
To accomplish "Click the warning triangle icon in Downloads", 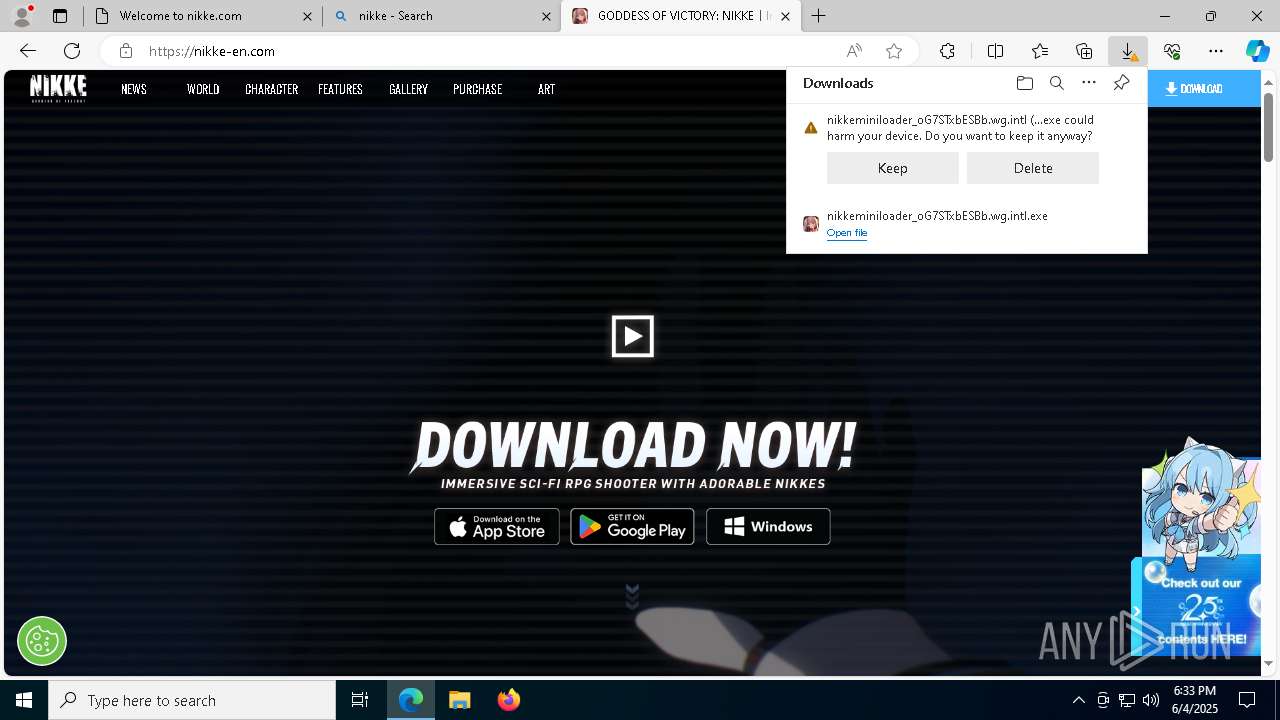I will 811,128.
